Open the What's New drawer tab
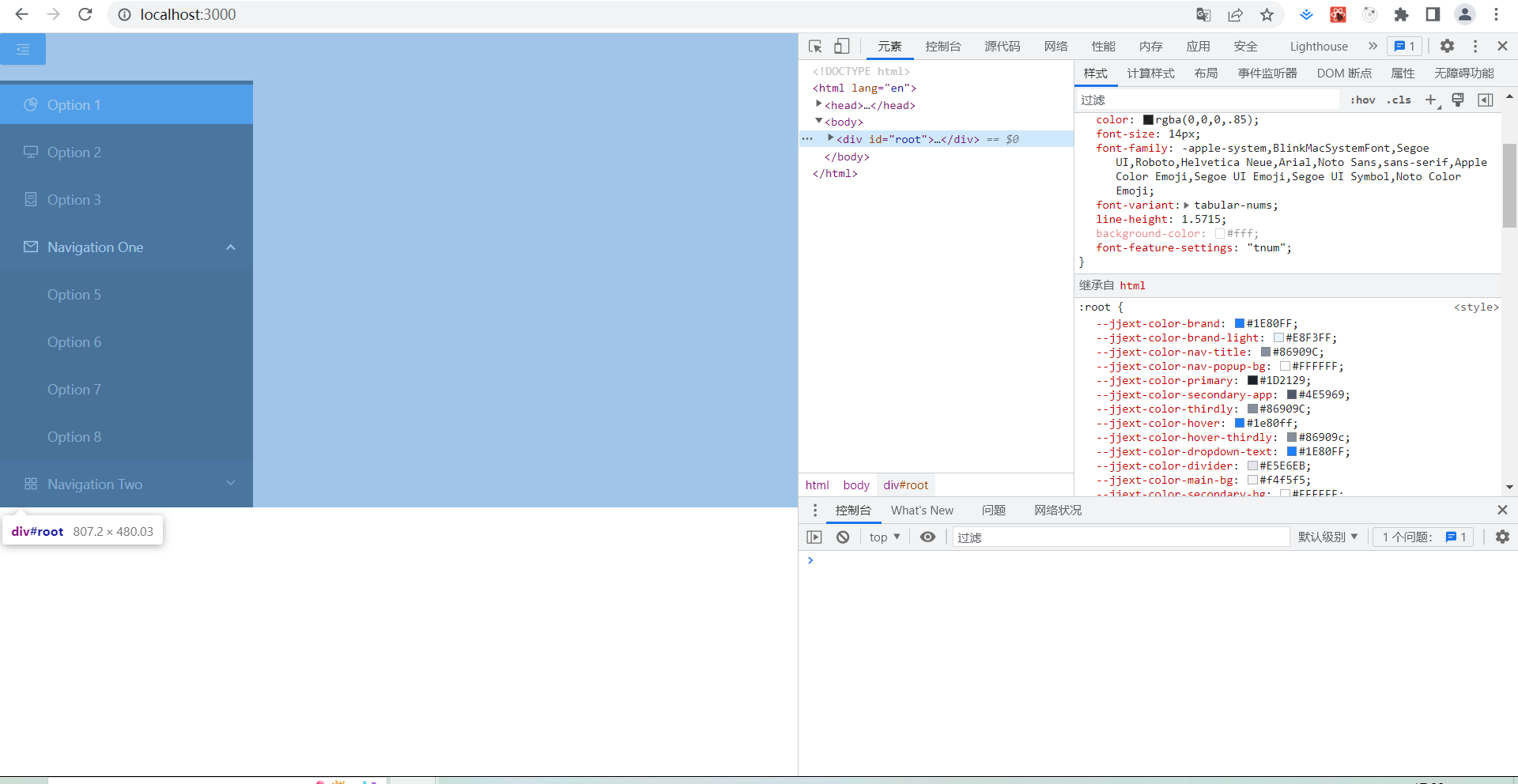This screenshot has height=784, width=1518. (x=922, y=510)
